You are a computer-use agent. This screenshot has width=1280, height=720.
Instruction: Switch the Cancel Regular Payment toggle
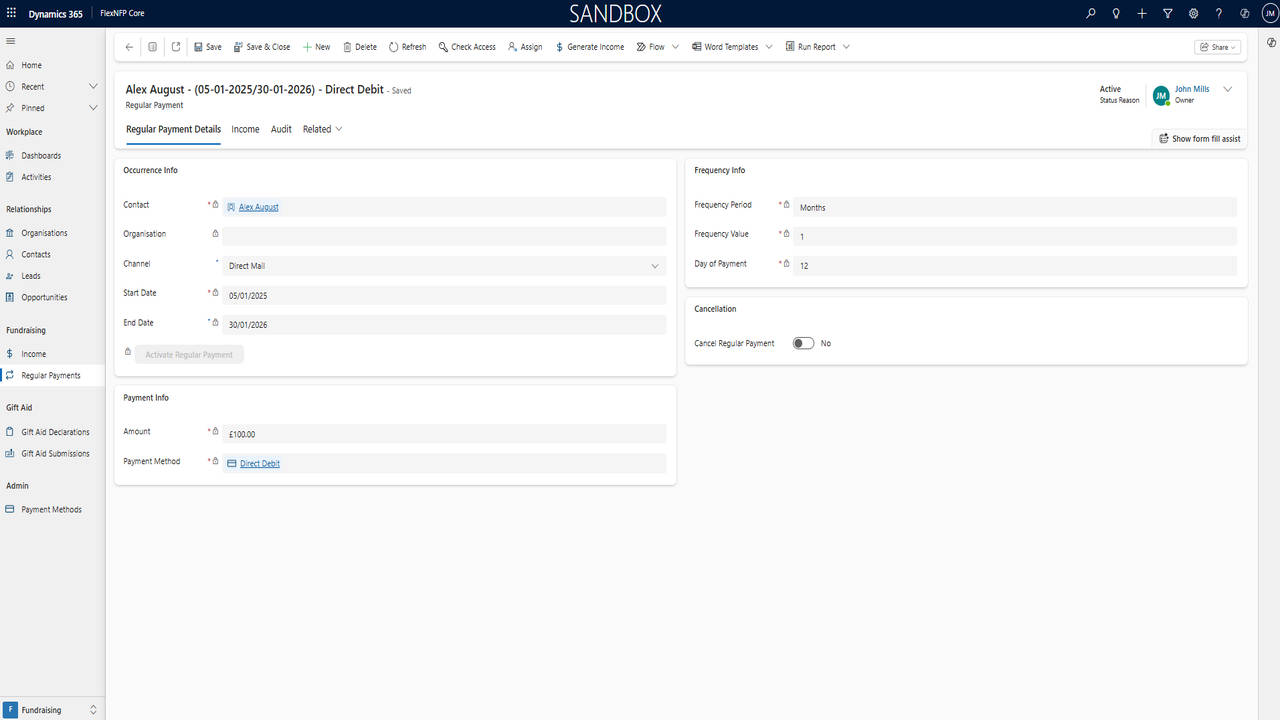[x=802, y=342]
